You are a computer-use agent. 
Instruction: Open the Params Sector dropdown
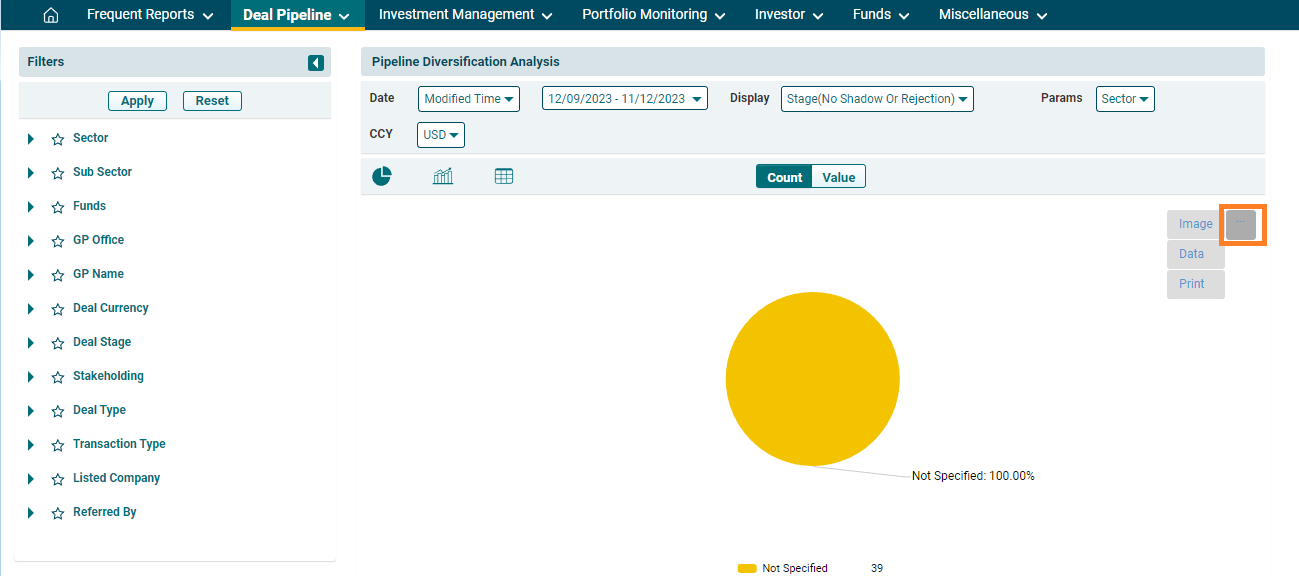(1125, 99)
